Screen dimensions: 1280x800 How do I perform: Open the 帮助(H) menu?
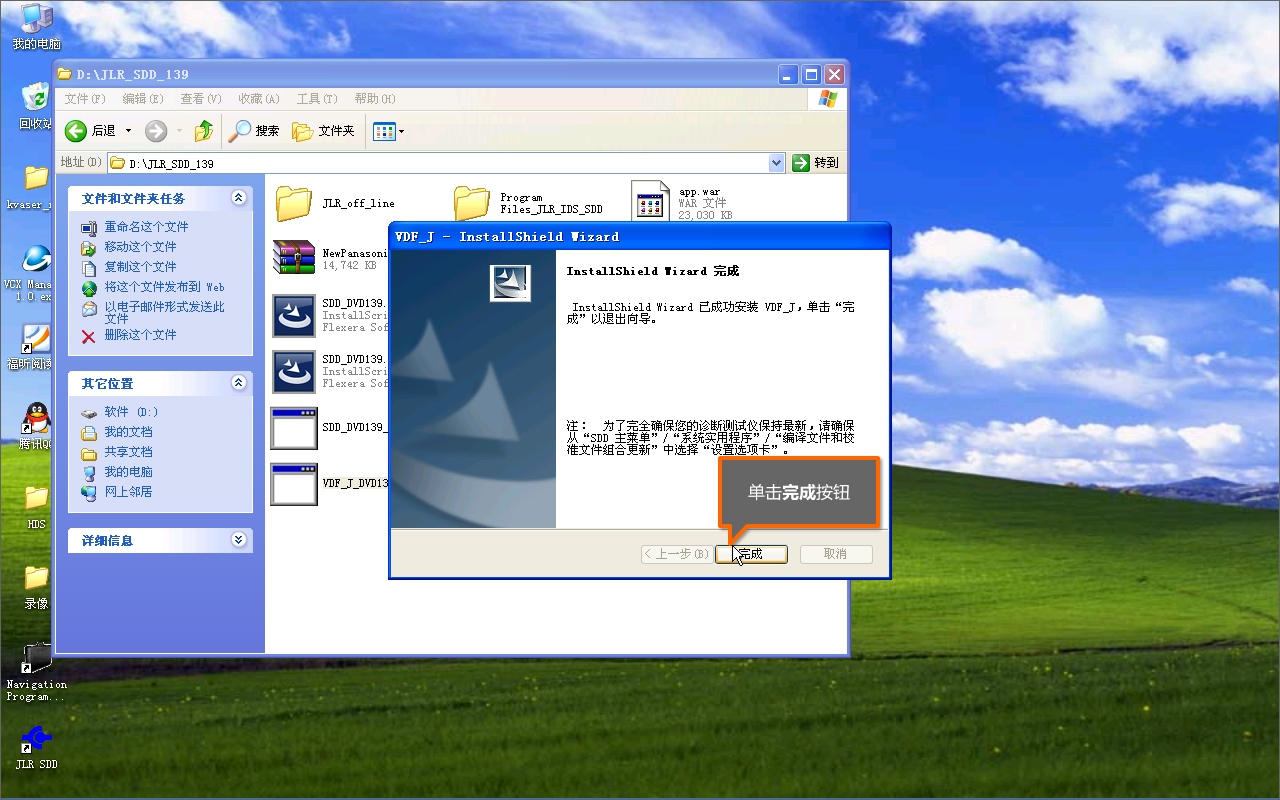[375, 99]
